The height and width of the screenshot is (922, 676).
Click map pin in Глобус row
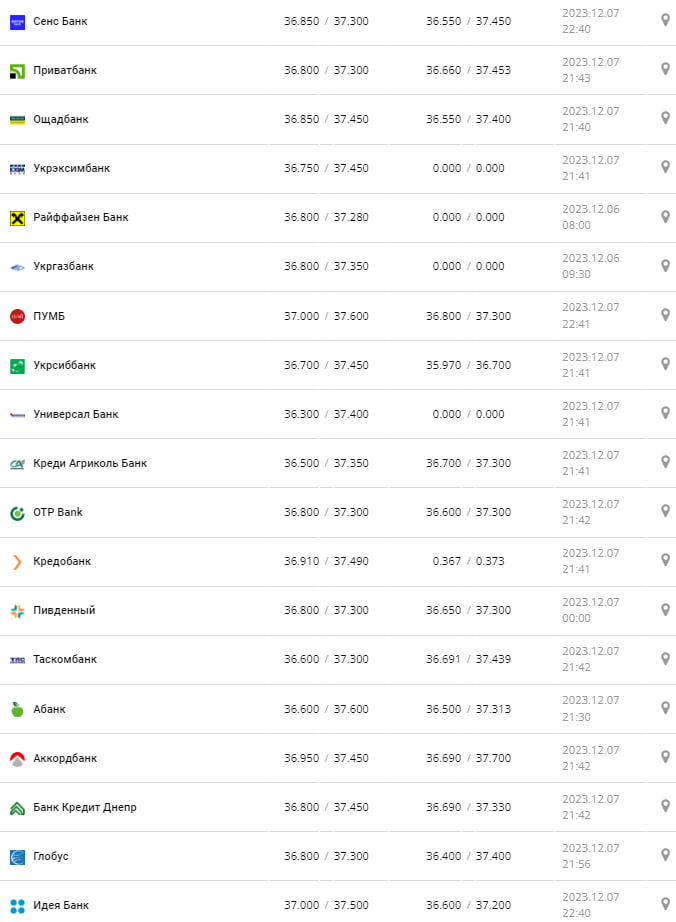pyautogui.click(x=665, y=855)
